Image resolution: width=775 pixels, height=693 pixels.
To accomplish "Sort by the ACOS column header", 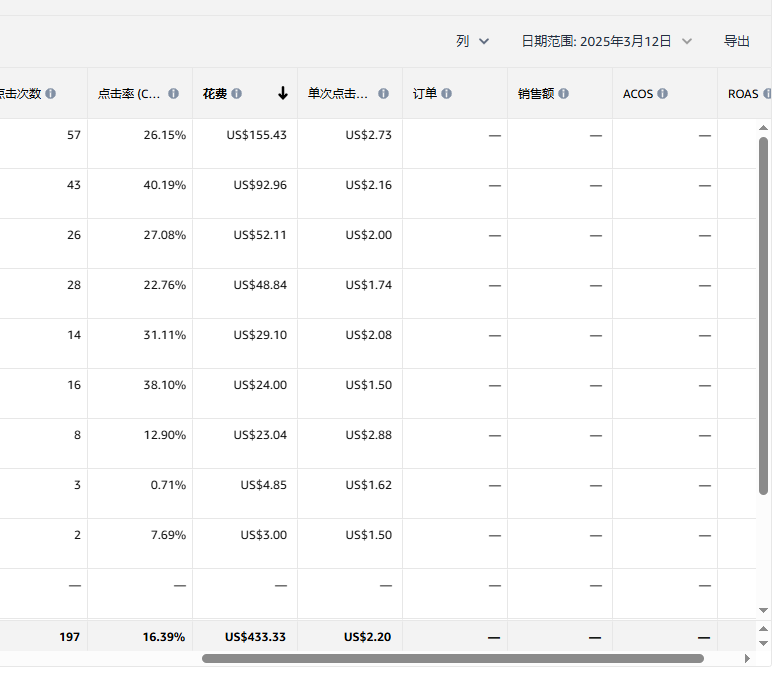I will (638, 93).
